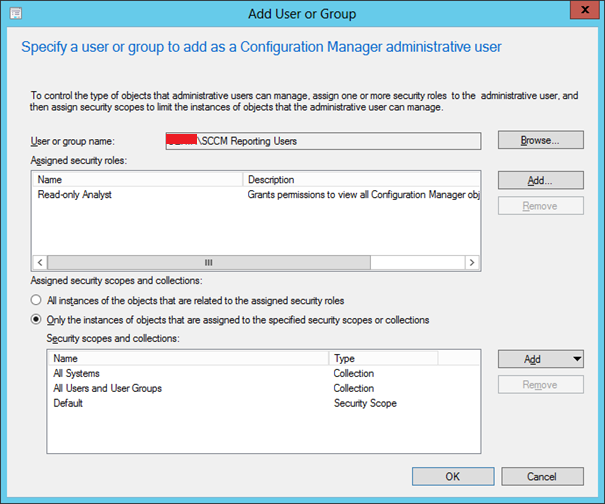Open Browse to pick a user or group
Image resolution: width=605 pixels, height=504 pixels.
click(541, 140)
